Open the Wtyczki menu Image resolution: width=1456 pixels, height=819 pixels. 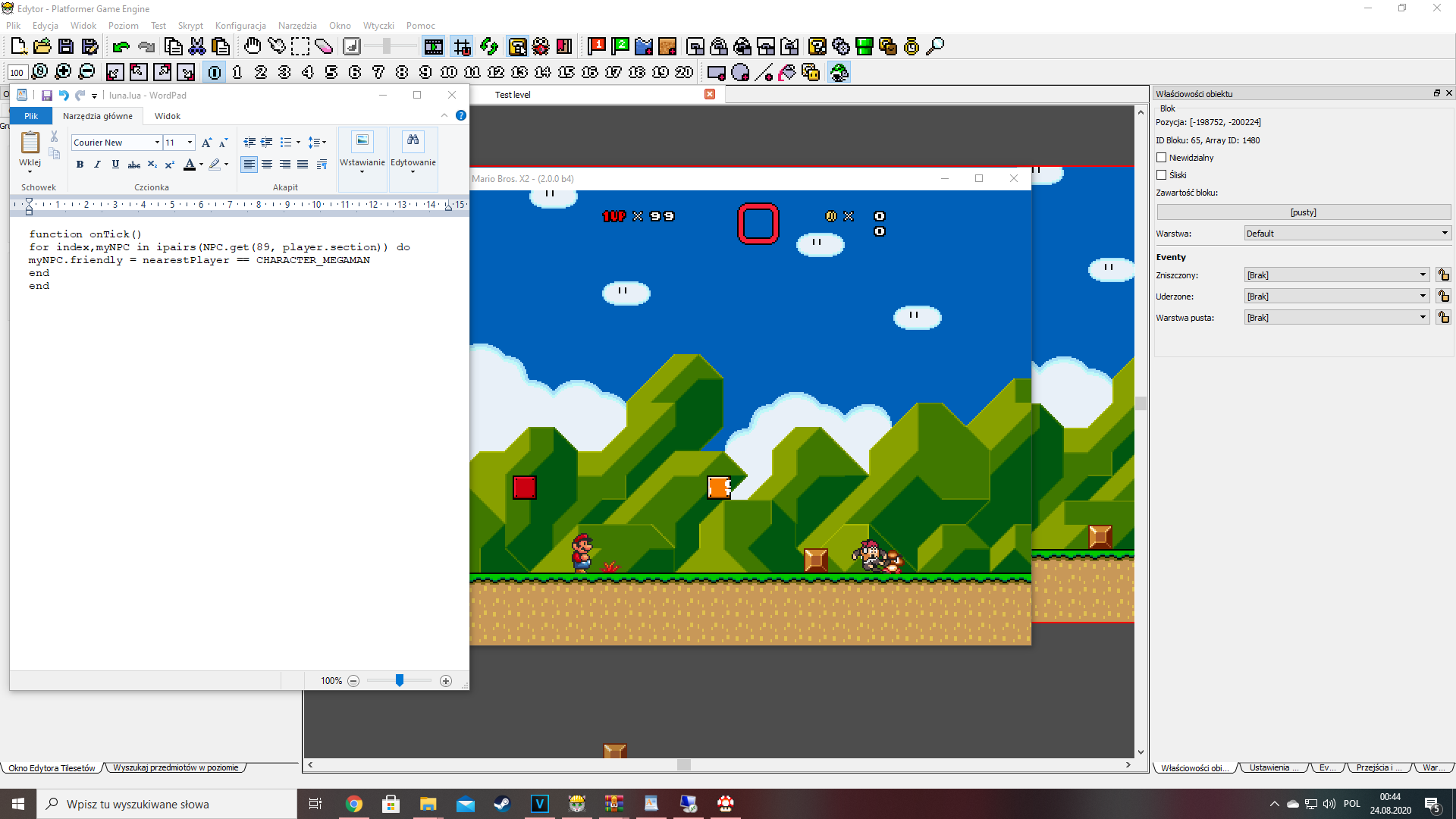(378, 26)
